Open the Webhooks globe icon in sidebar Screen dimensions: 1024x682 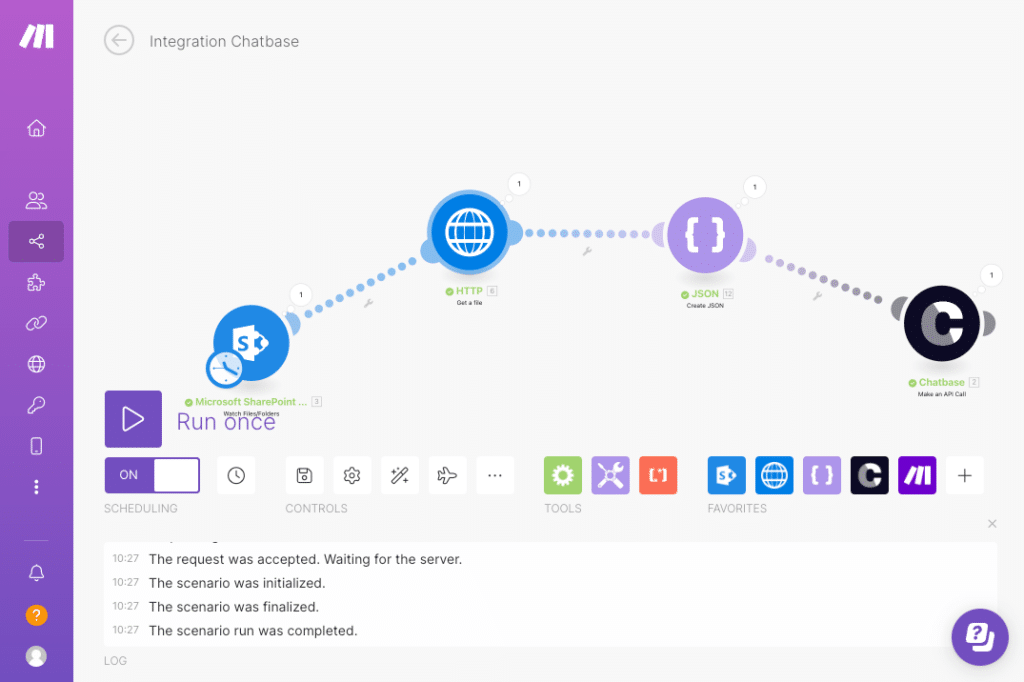click(36, 364)
